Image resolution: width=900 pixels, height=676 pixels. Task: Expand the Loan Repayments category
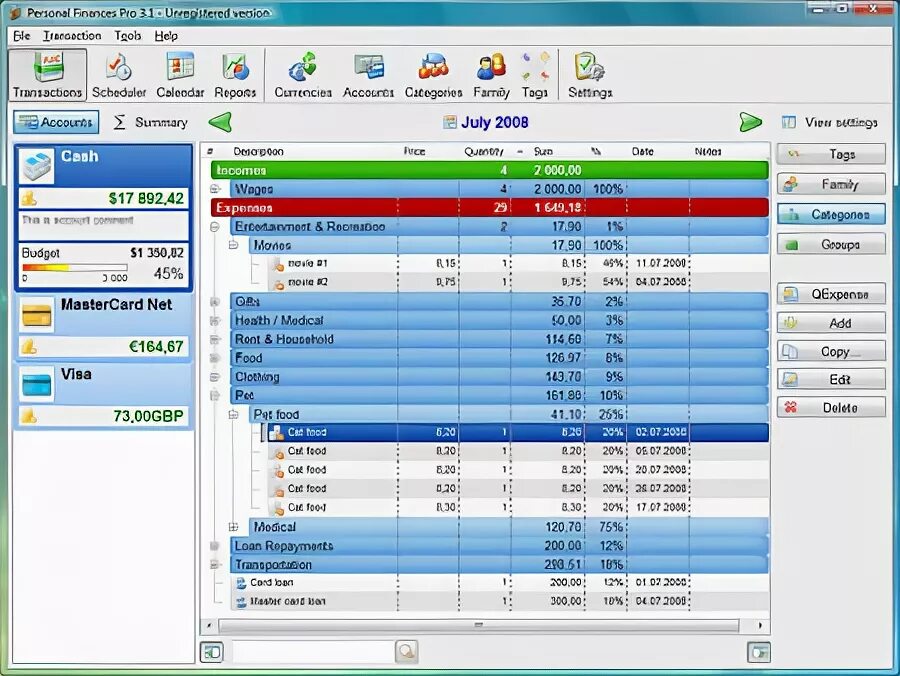tap(215, 546)
